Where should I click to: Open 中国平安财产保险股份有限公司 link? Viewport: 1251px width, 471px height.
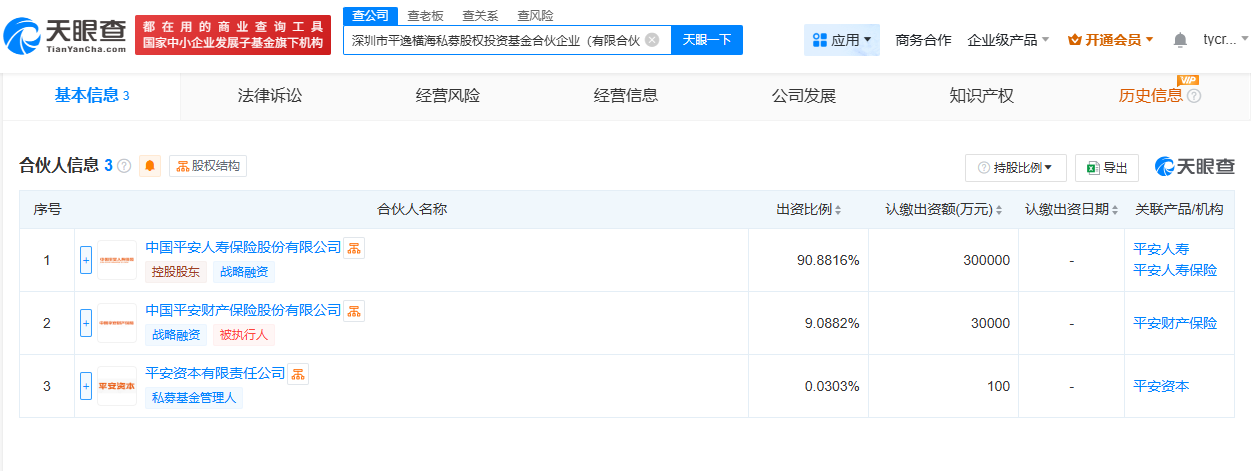(243, 310)
